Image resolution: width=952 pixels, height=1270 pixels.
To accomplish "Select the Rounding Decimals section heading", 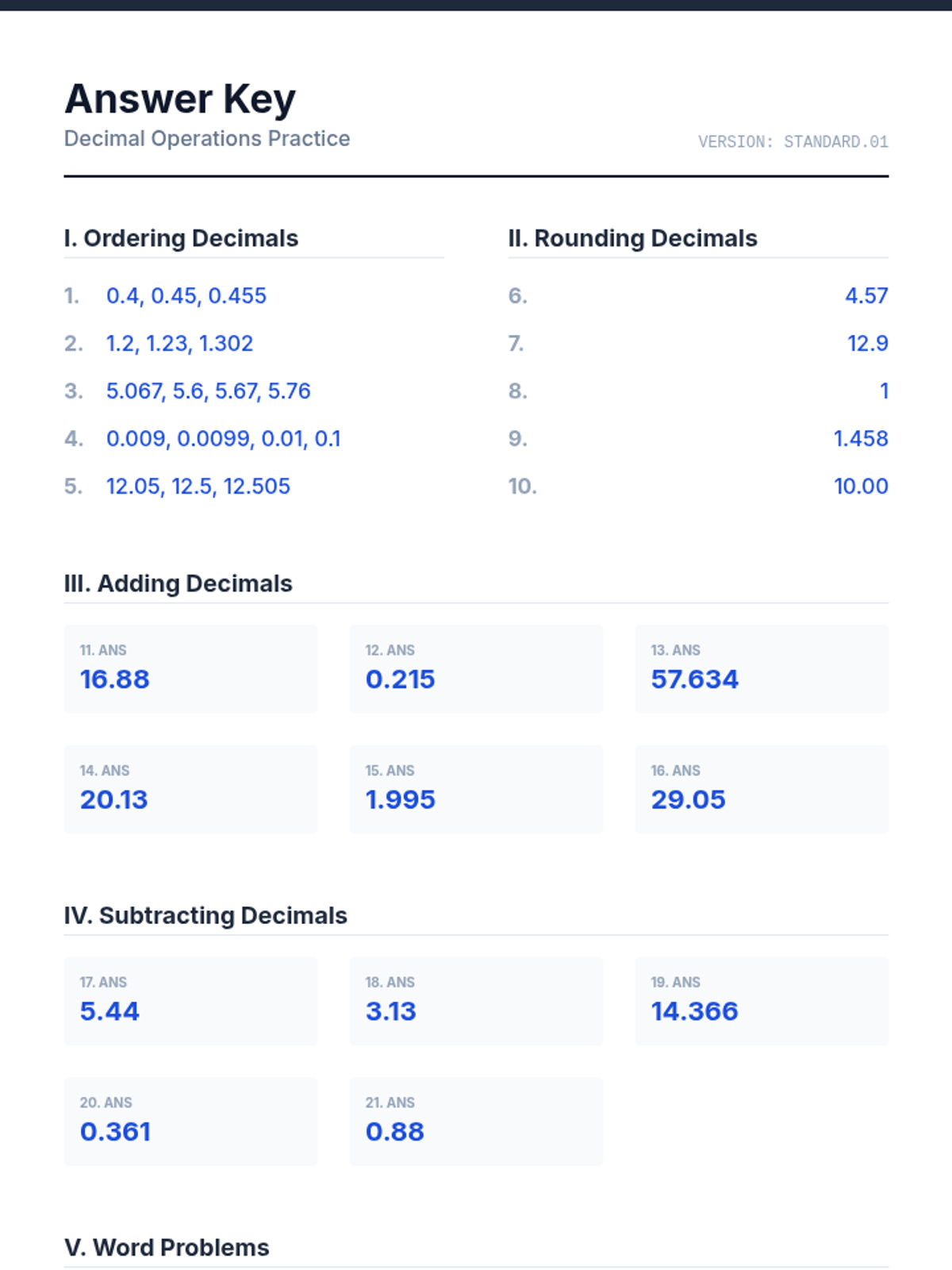I will 632,238.
